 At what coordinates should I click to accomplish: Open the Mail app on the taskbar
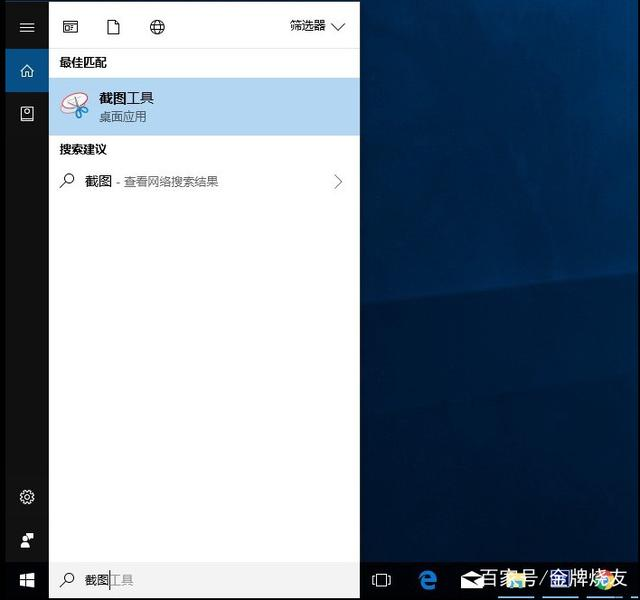[x=471, y=580]
